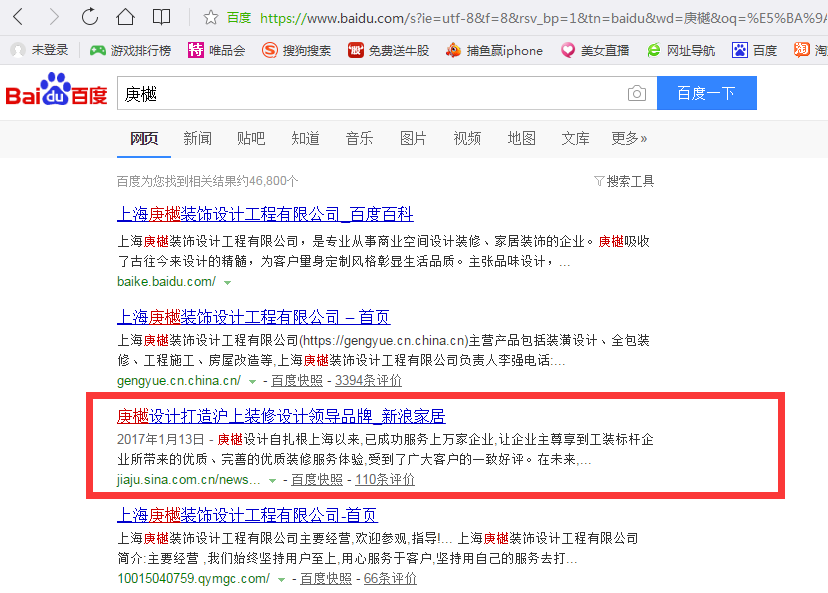Go forward using the browser forward arrow
Image resolution: width=828 pixels, height=593 pixels.
[x=54, y=17]
